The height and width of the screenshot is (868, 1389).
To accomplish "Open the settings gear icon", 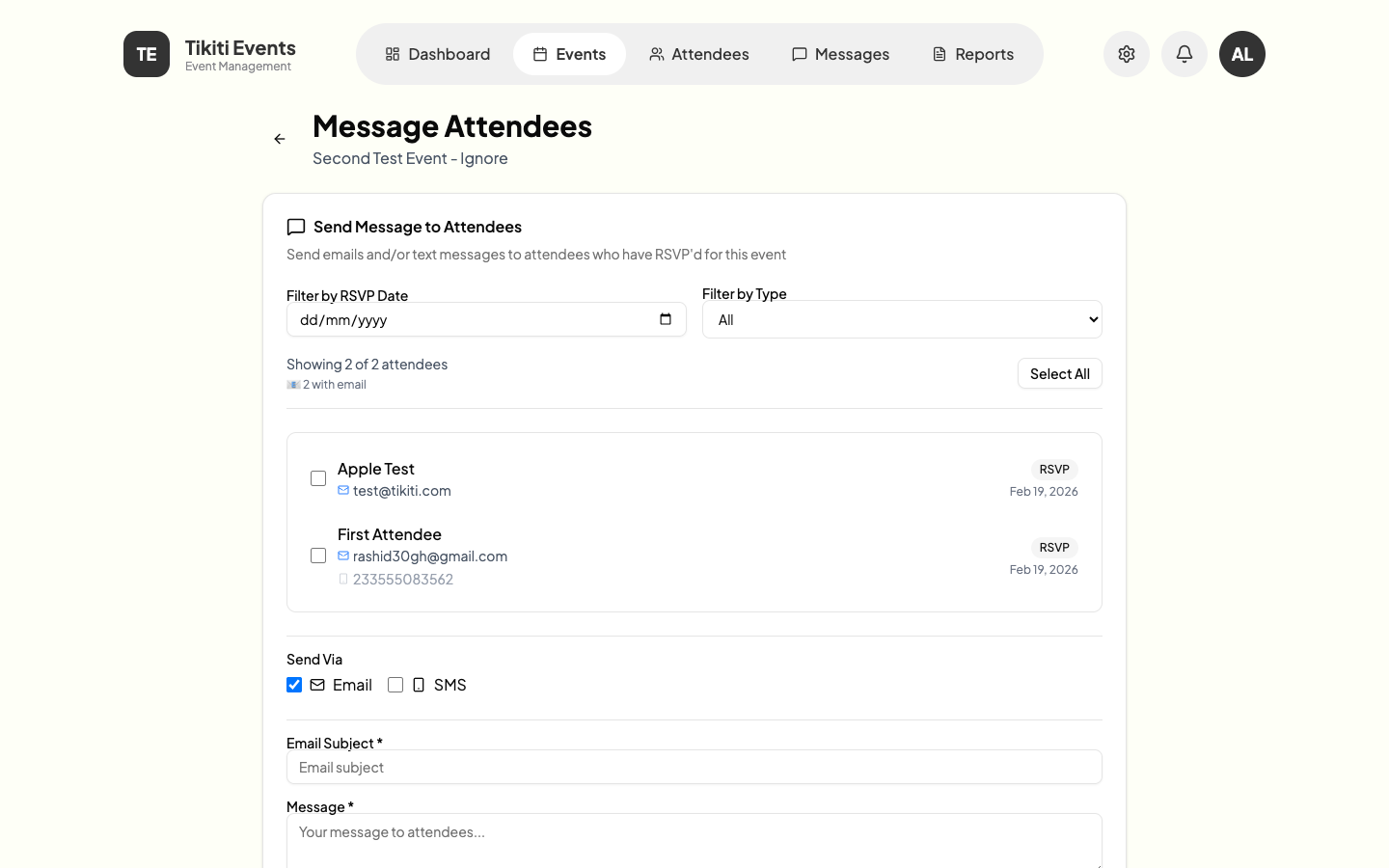I will (x=1127, y=54).
